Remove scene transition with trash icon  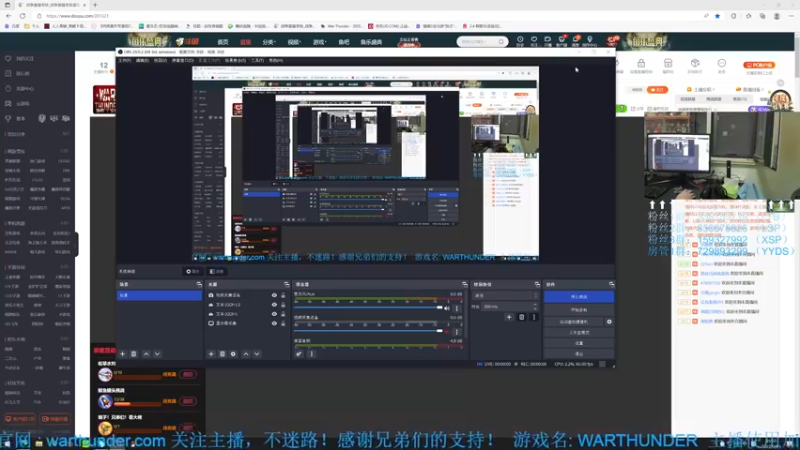coord(521,317)
